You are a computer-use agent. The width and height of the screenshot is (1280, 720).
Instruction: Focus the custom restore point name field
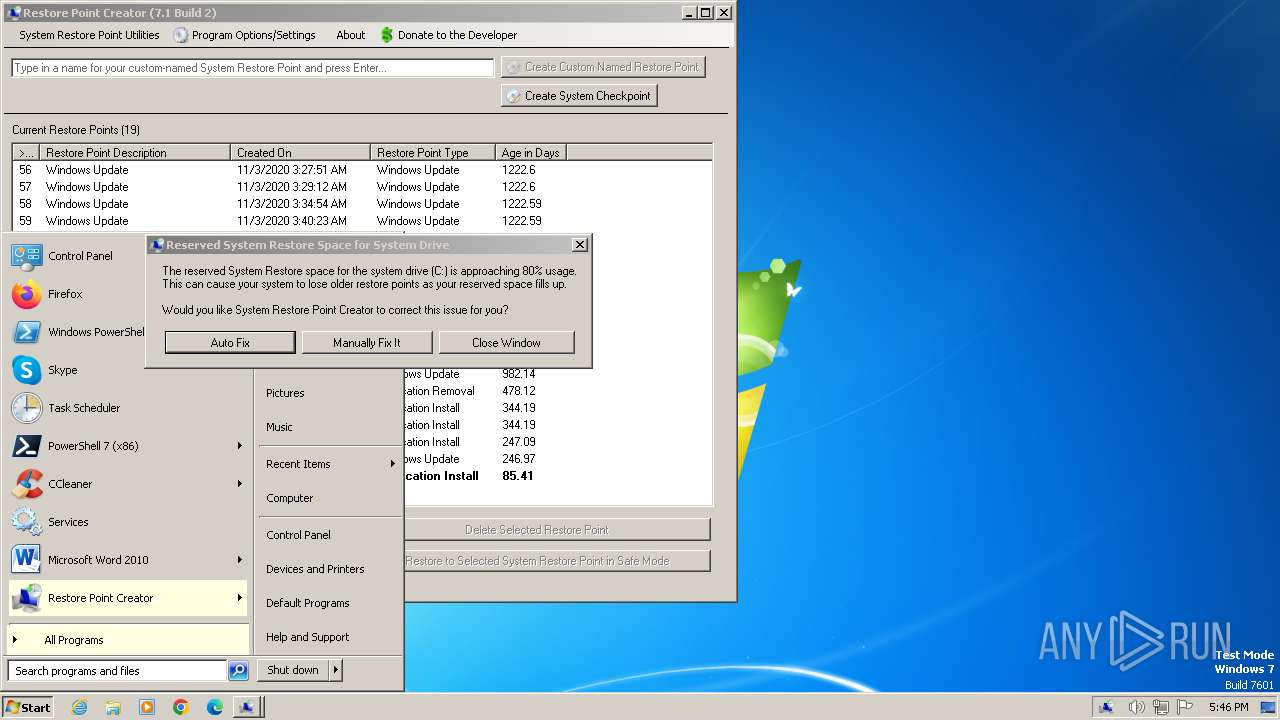coord(253,68)
